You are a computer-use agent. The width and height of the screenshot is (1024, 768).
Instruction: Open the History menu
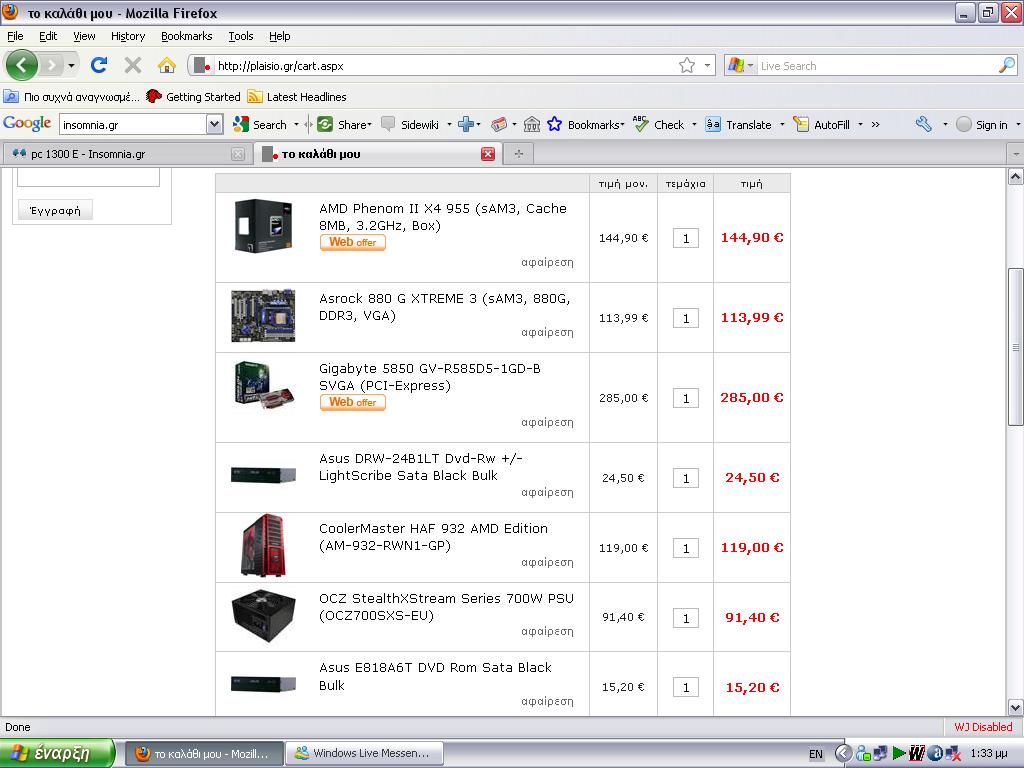128,36
